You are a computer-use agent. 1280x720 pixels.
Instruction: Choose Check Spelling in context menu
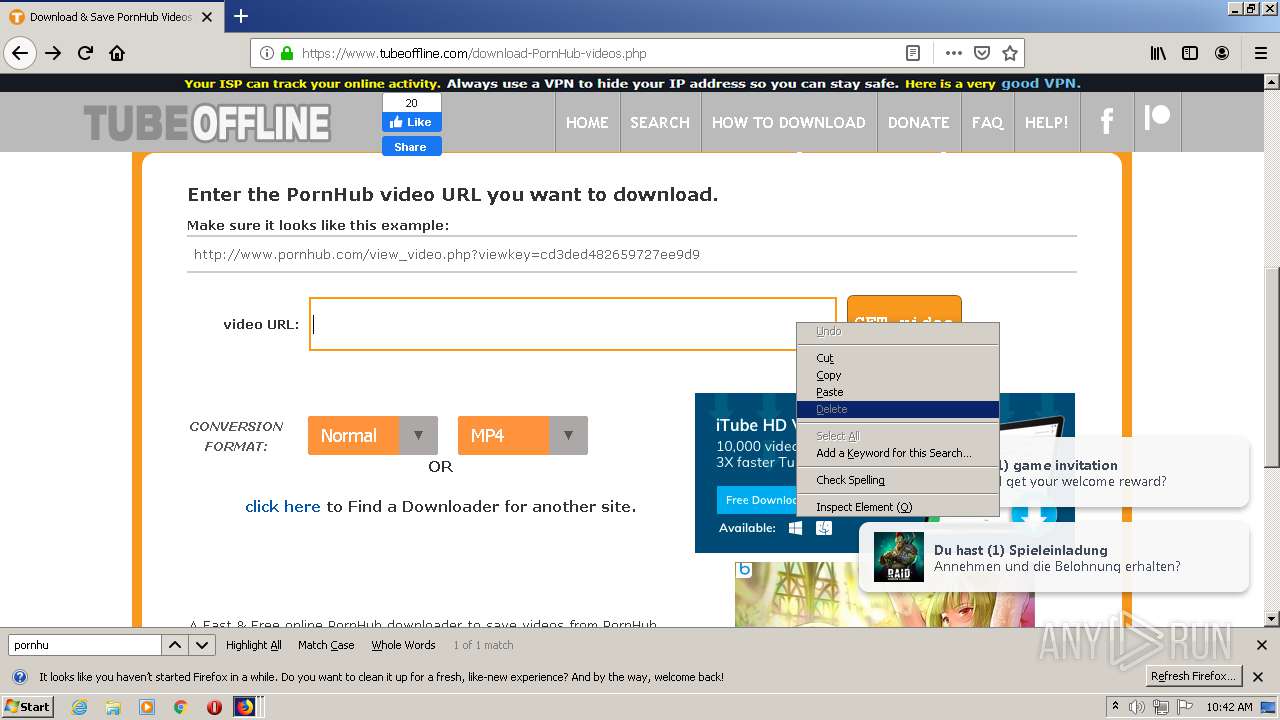[898, 480]
